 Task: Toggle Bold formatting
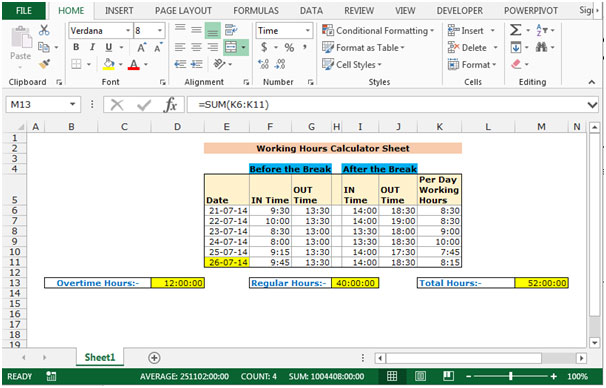tap(76, 47)
